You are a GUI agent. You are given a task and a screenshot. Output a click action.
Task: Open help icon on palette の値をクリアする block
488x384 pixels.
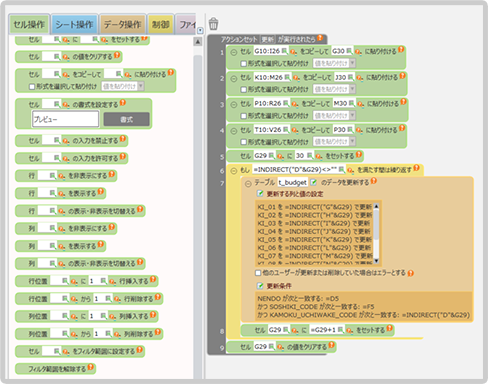117,55
